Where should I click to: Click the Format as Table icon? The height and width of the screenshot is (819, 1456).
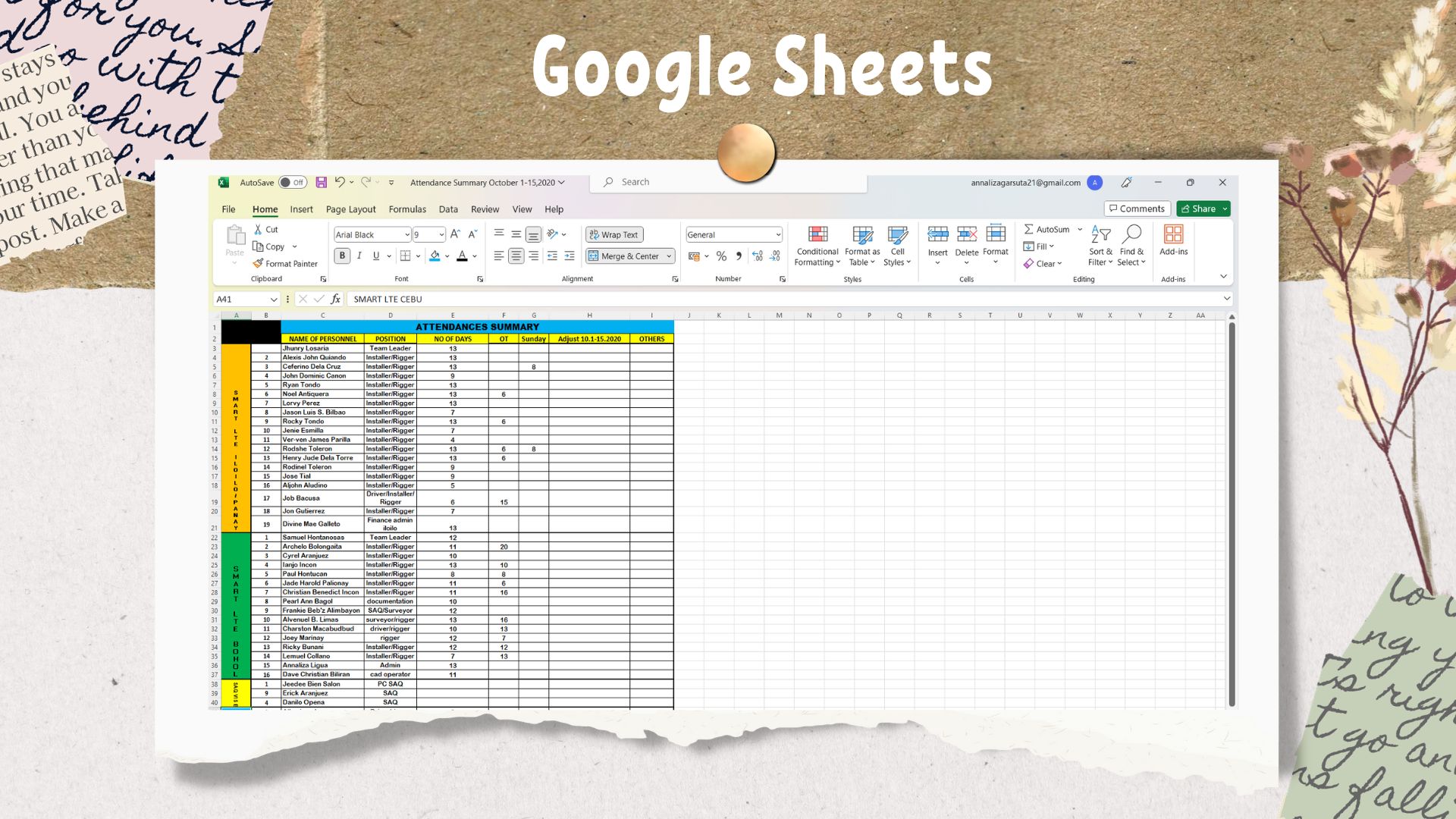[862, 235]
